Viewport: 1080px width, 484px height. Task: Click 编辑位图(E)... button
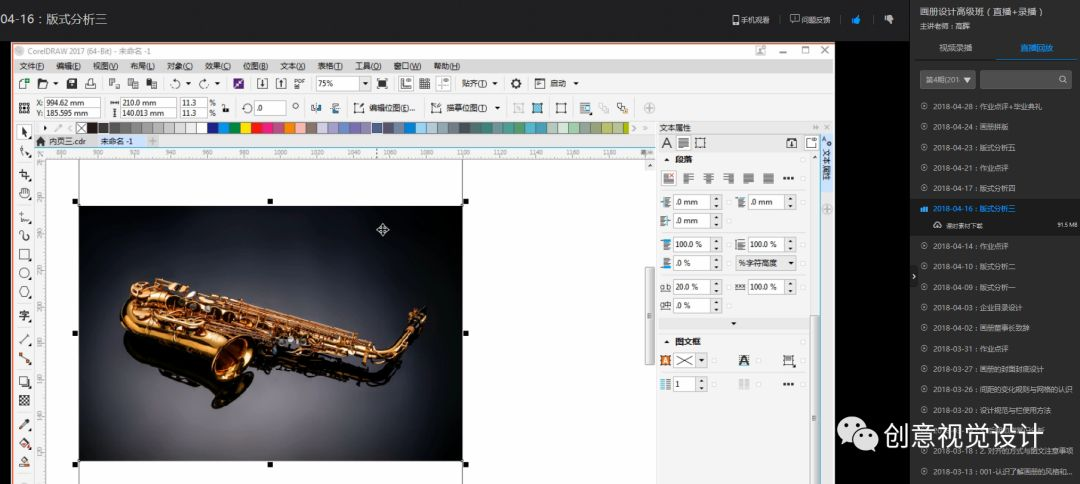click(384, 108)
